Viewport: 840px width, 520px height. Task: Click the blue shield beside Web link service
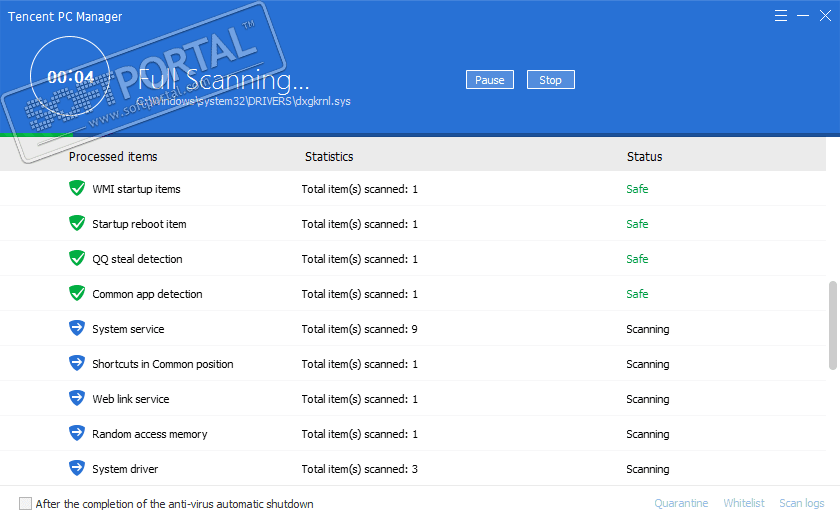tap(77, 398)
